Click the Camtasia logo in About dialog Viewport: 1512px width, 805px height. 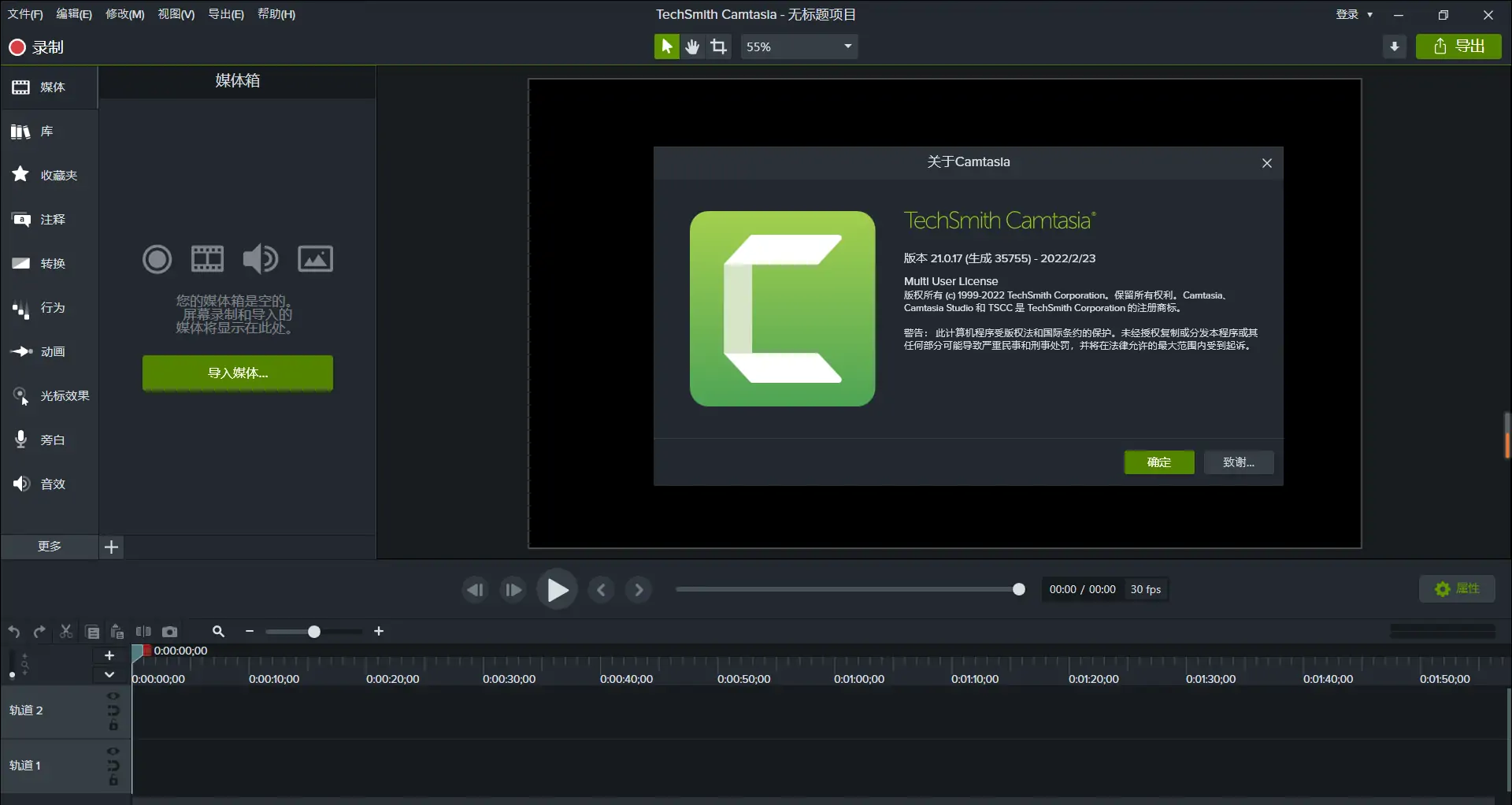coord(782,309)
